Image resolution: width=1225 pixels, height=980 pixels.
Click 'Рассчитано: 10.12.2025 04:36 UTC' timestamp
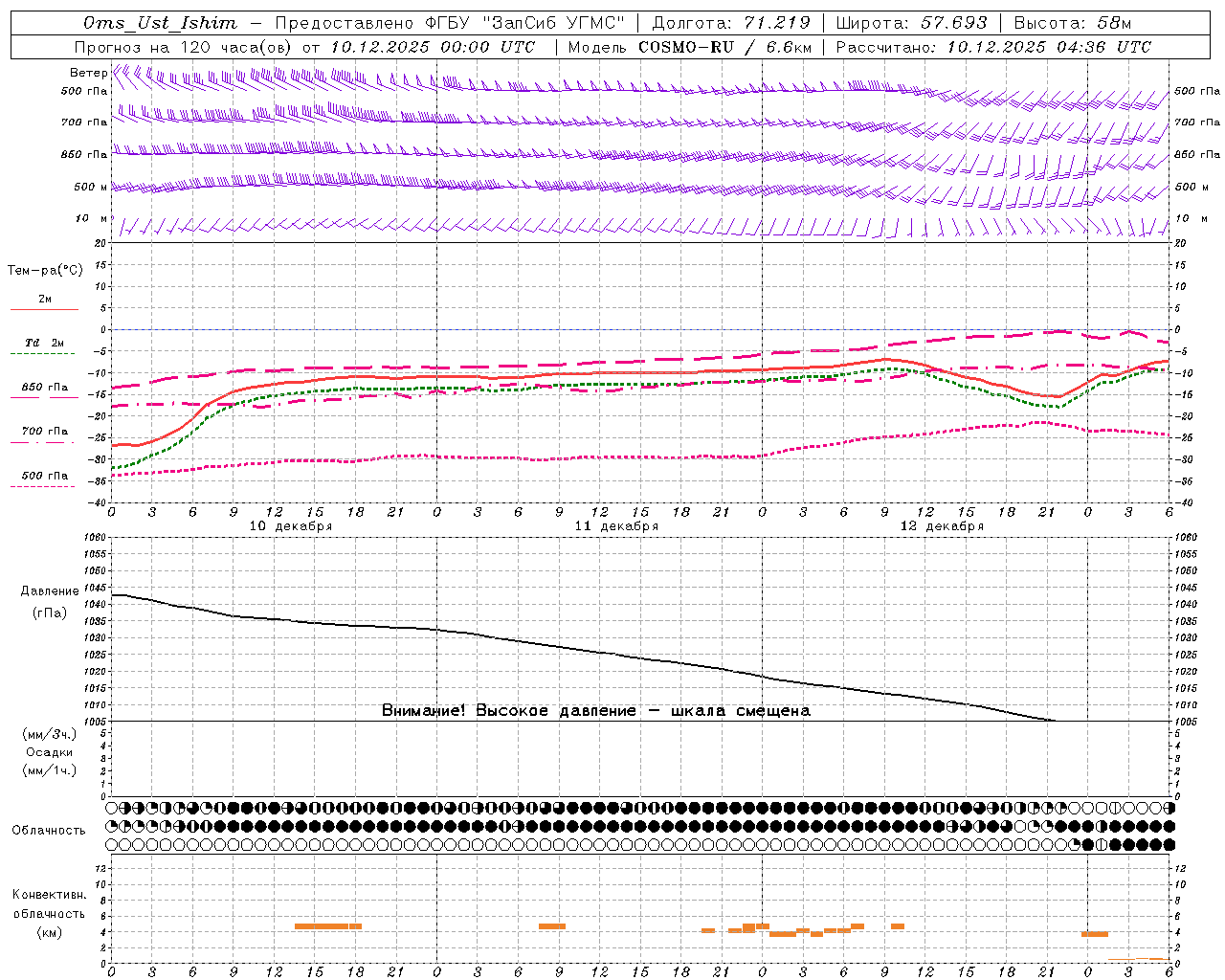(x=993, y=47)
